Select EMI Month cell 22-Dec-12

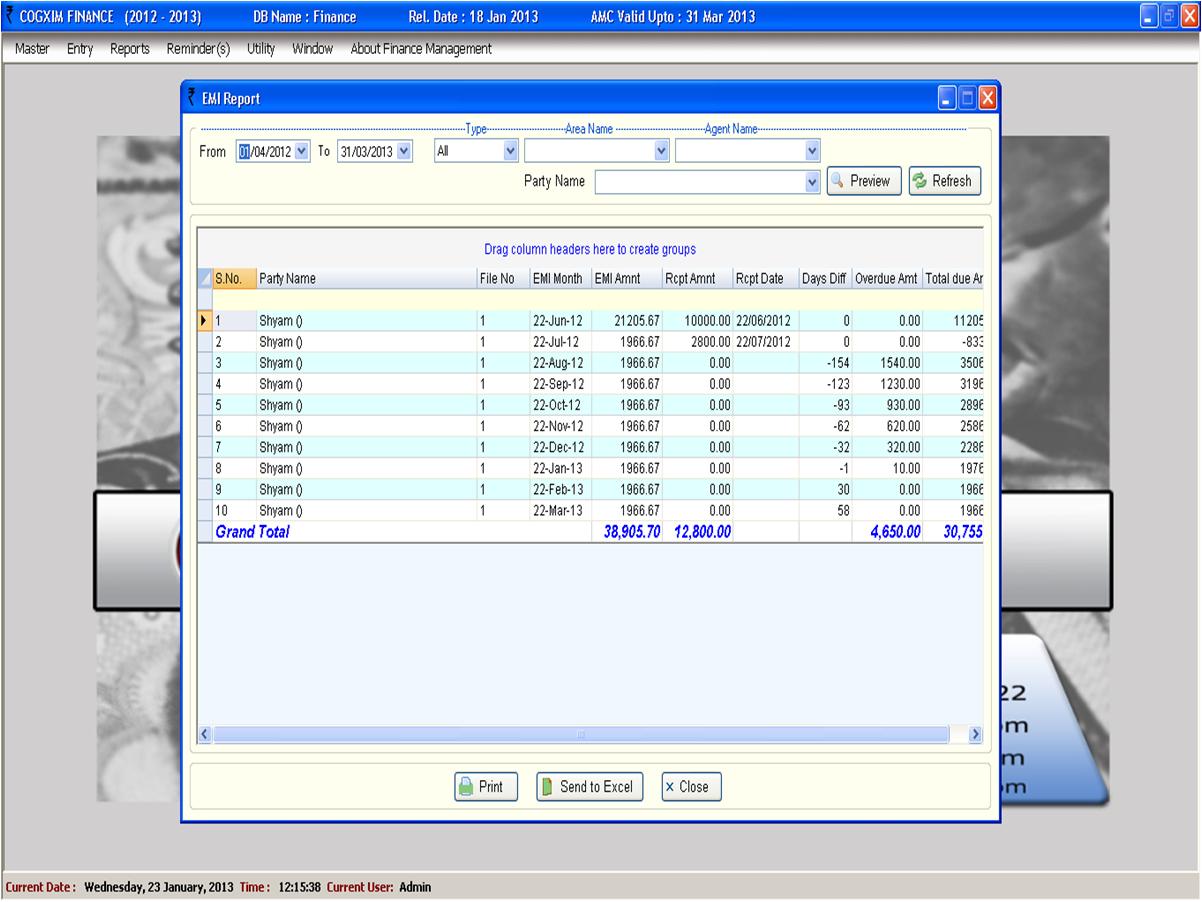click(x=560, y=447)
